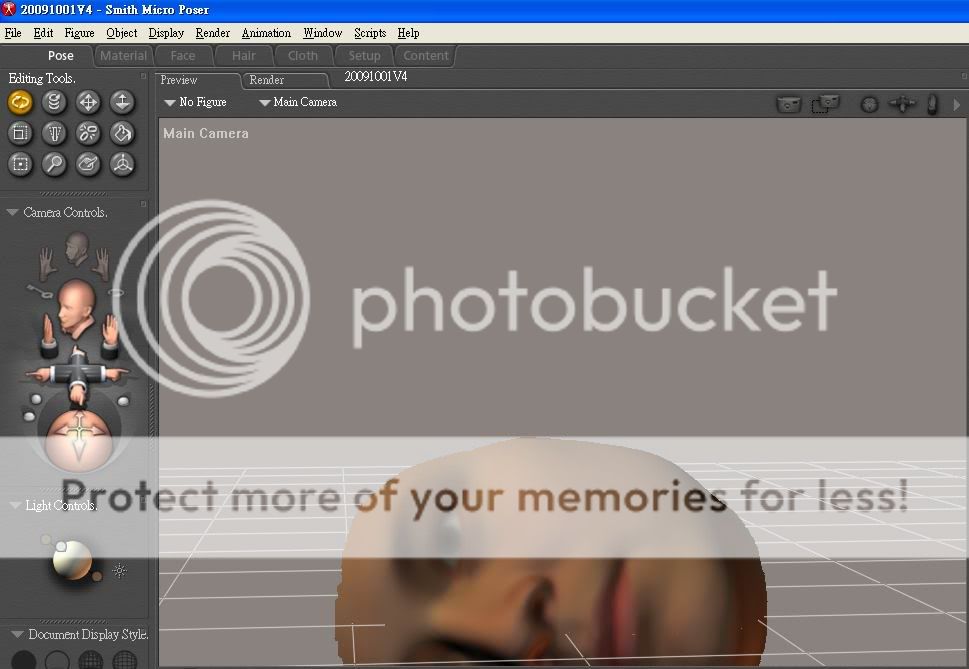Image resolution: width=969 pixels, height=669 pixels.
Task: Click the light controls sphere
Action: (x=73, y=561)
